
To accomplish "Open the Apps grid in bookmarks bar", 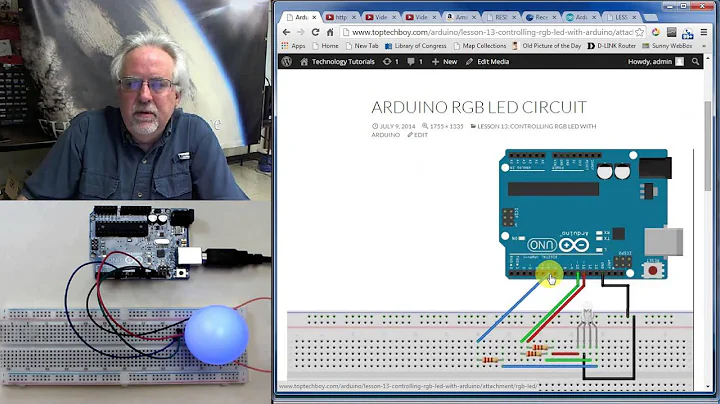I will (x=293, y=46).
